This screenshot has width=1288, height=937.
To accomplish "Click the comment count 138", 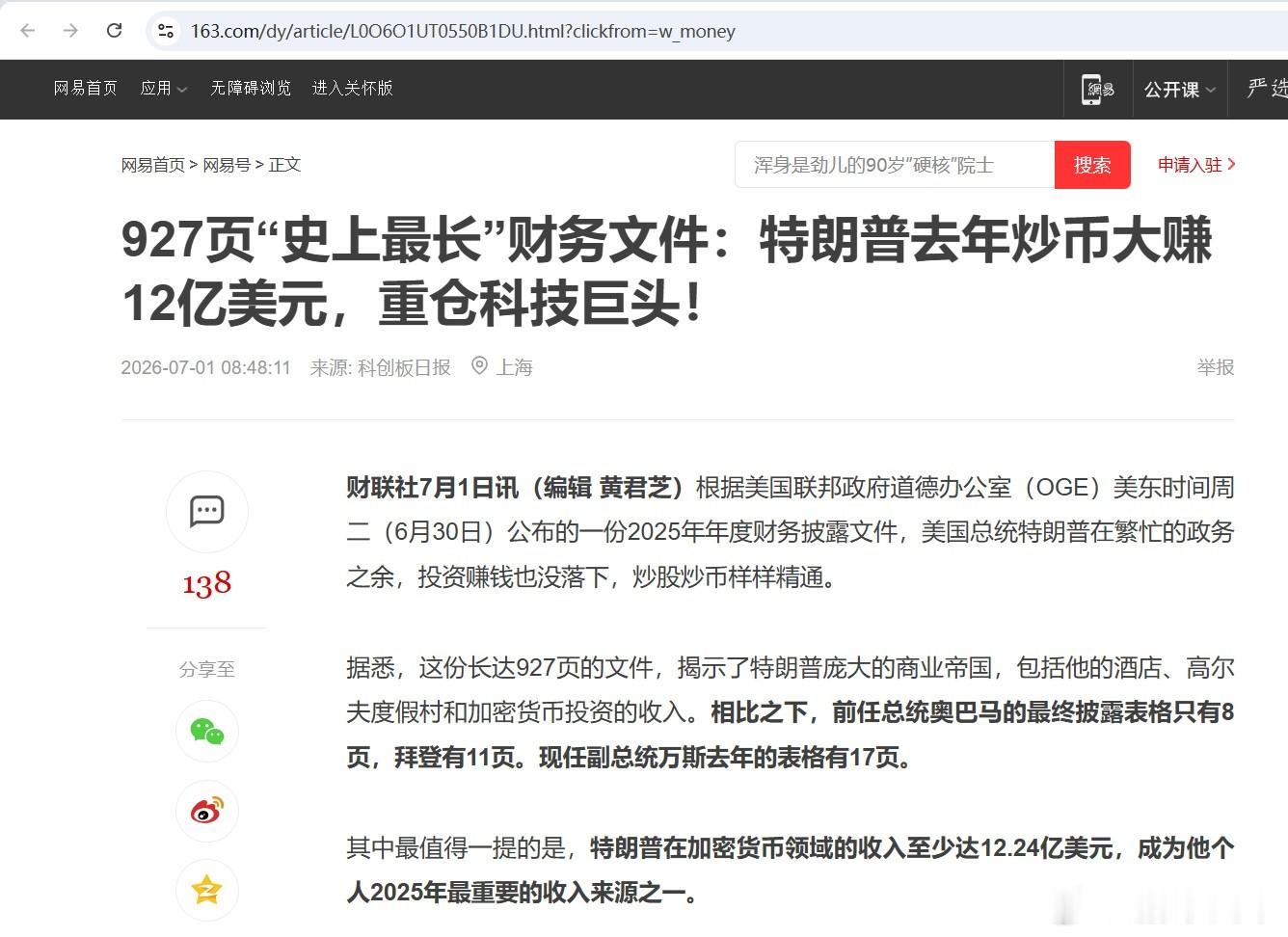I will coord(206,583).
